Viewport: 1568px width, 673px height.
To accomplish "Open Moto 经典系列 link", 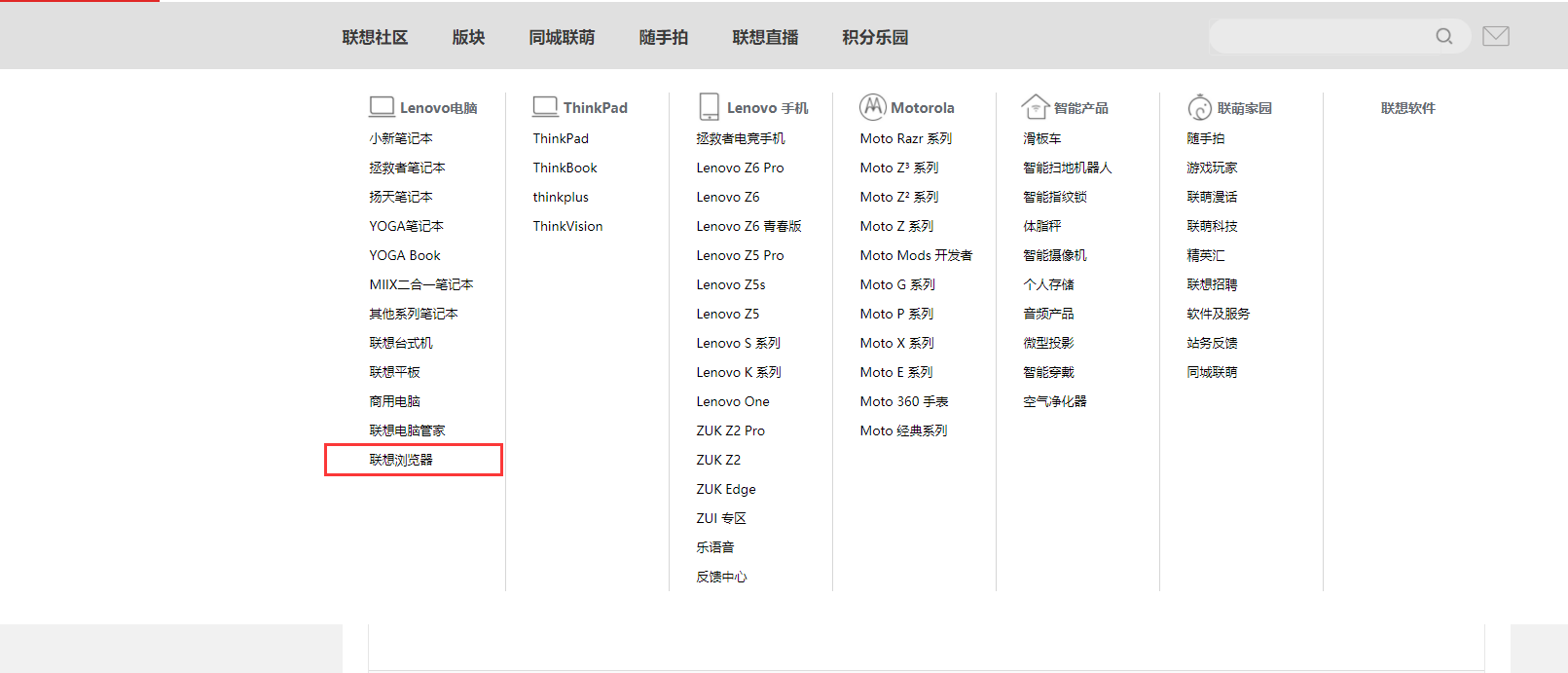I will click(x=903, y=430).
